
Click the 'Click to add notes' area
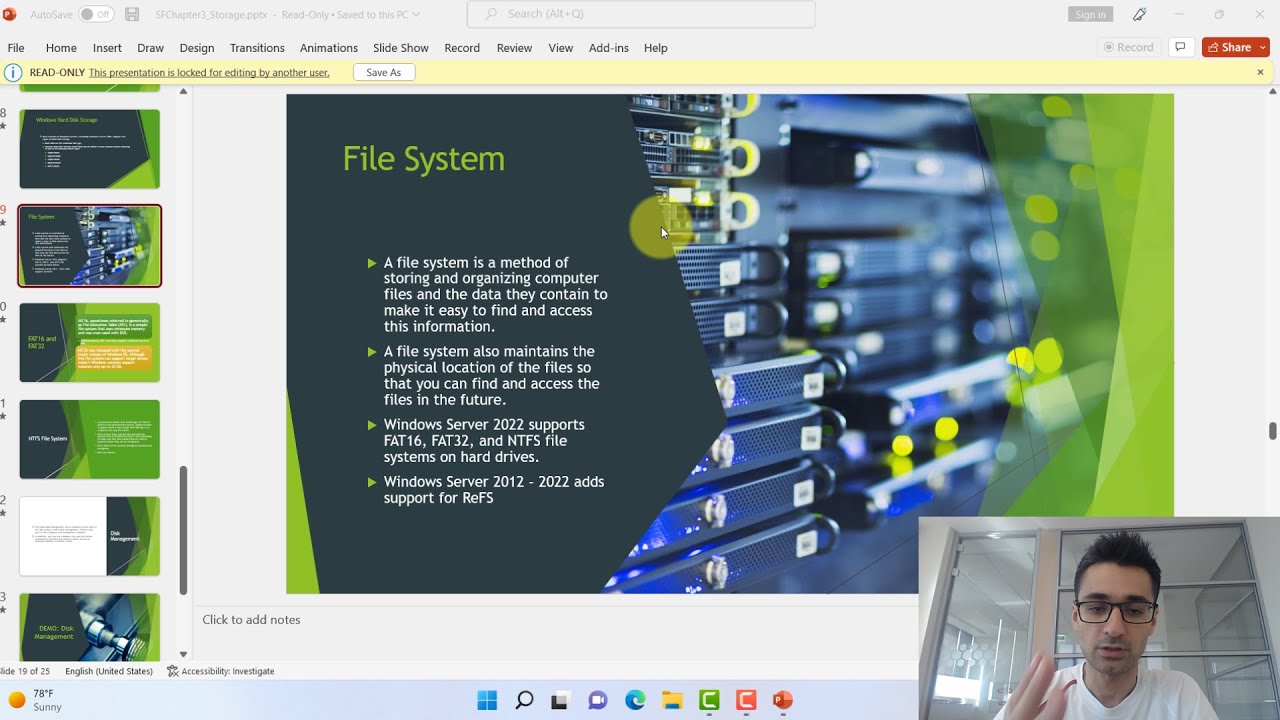(251, 620)
